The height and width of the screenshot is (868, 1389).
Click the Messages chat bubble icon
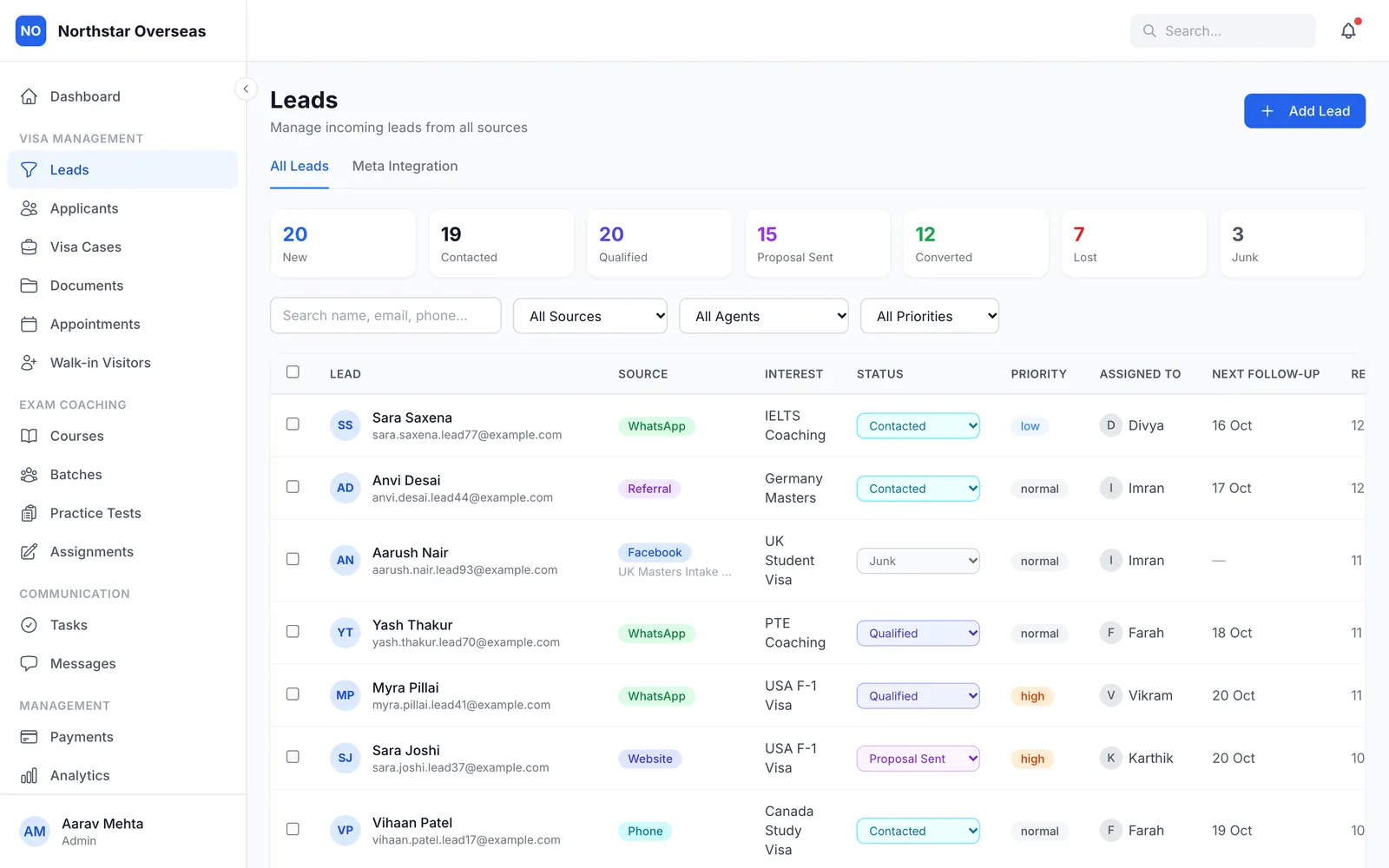coord(29,663)
